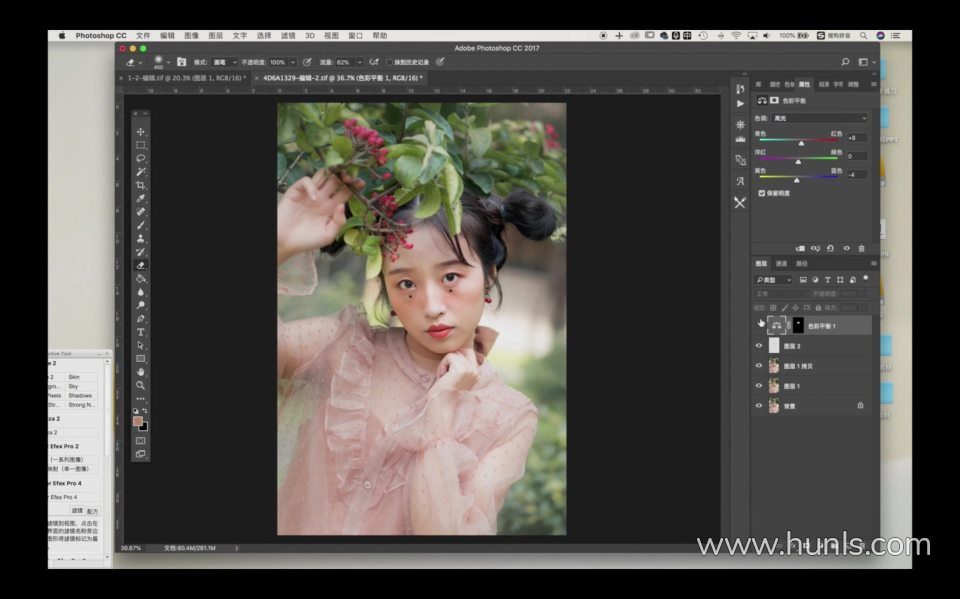Open the tool preset picker arrow
The width and height of the screenshot is (960, 599).
point(141,62)
